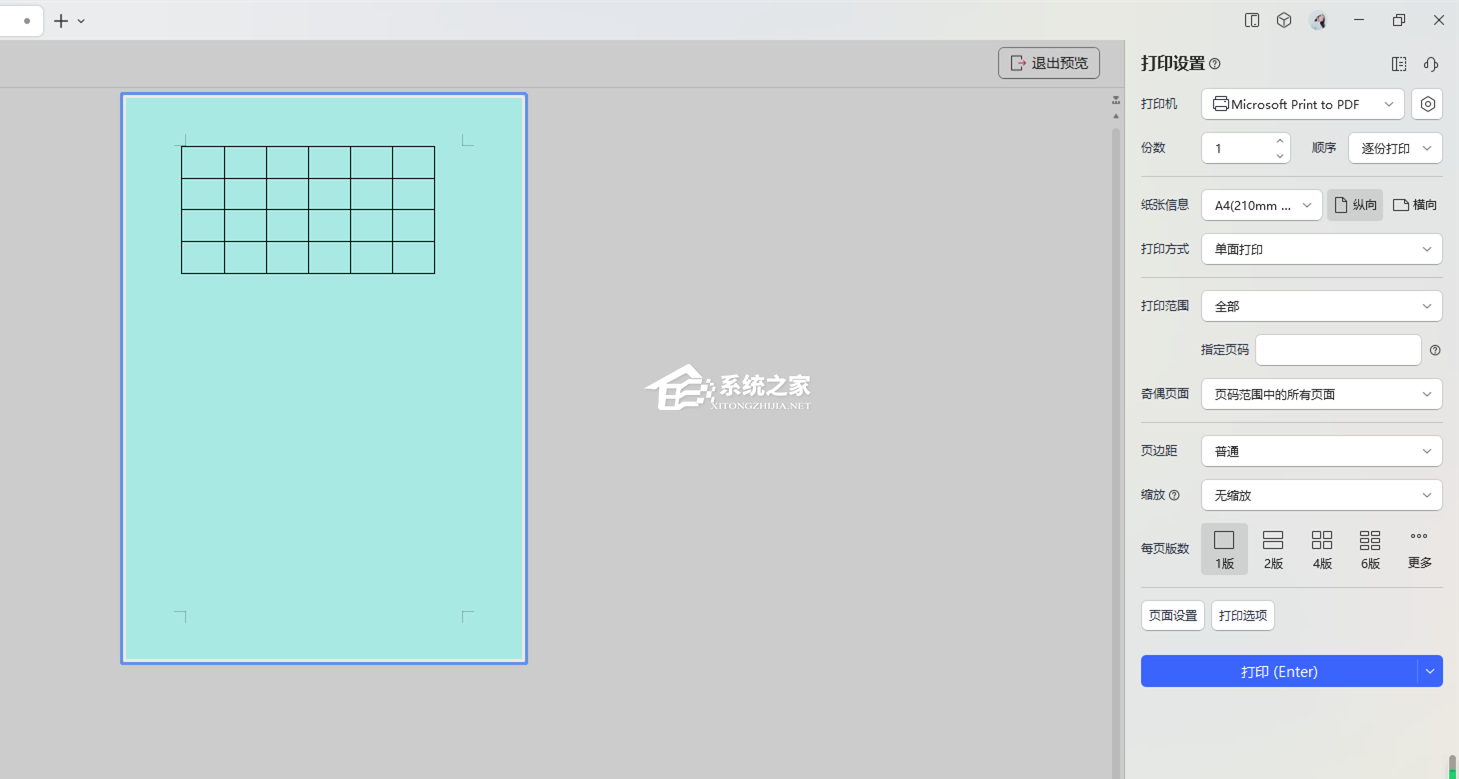The image size is (1459, 779).
Task: Click the 退出预览 exit preview button
Action: pyautogui.click(x=1049, y=63)
